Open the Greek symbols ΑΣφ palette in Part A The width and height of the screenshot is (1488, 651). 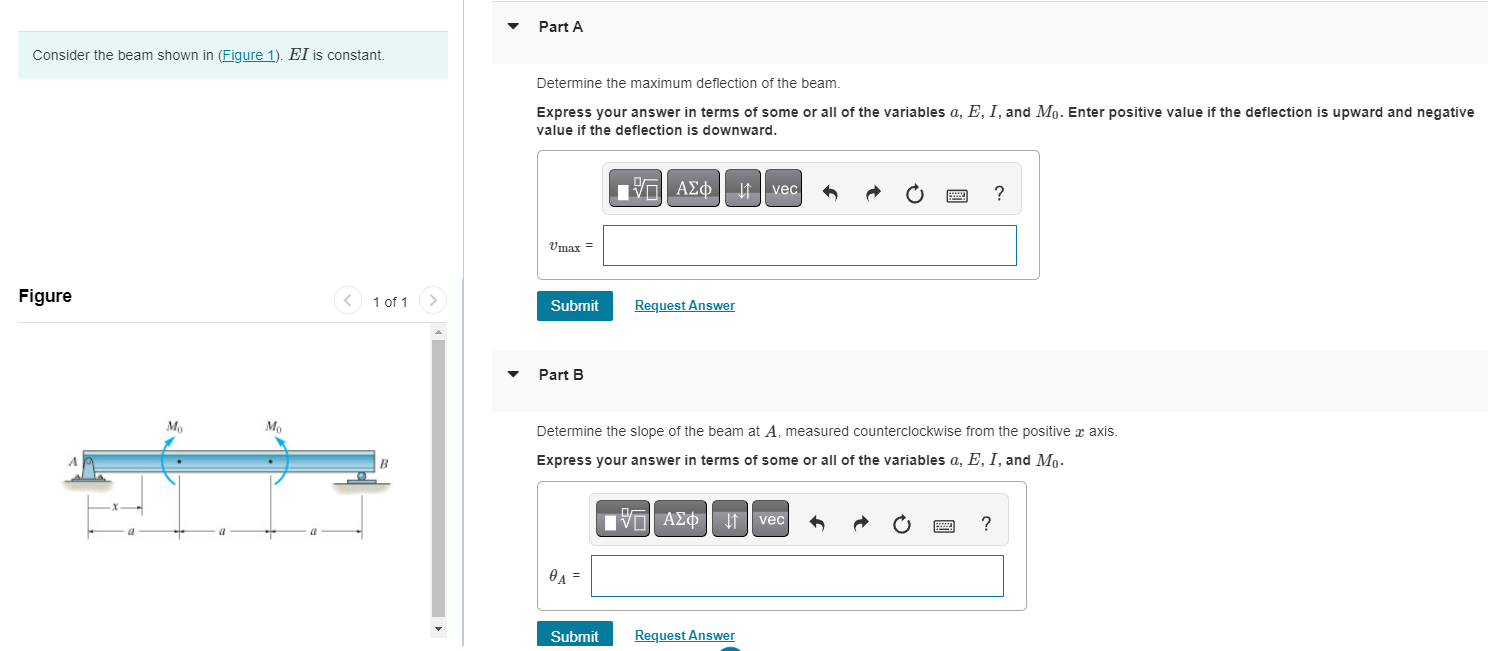click(x=693, y=188)
